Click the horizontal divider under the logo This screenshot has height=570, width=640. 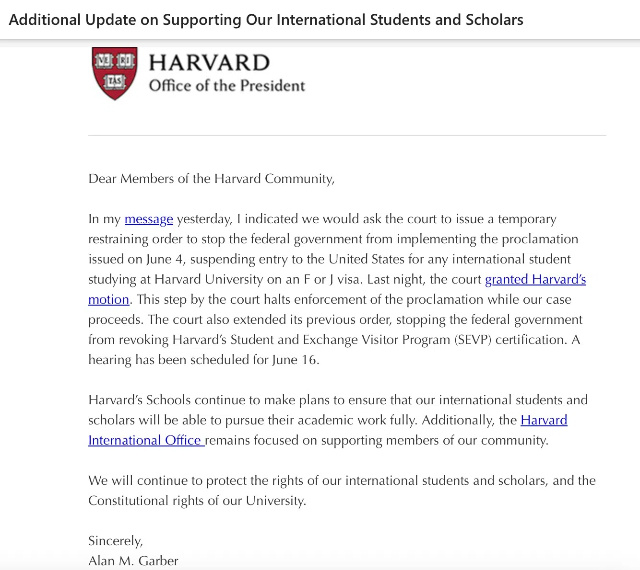(x=347, y=134)
